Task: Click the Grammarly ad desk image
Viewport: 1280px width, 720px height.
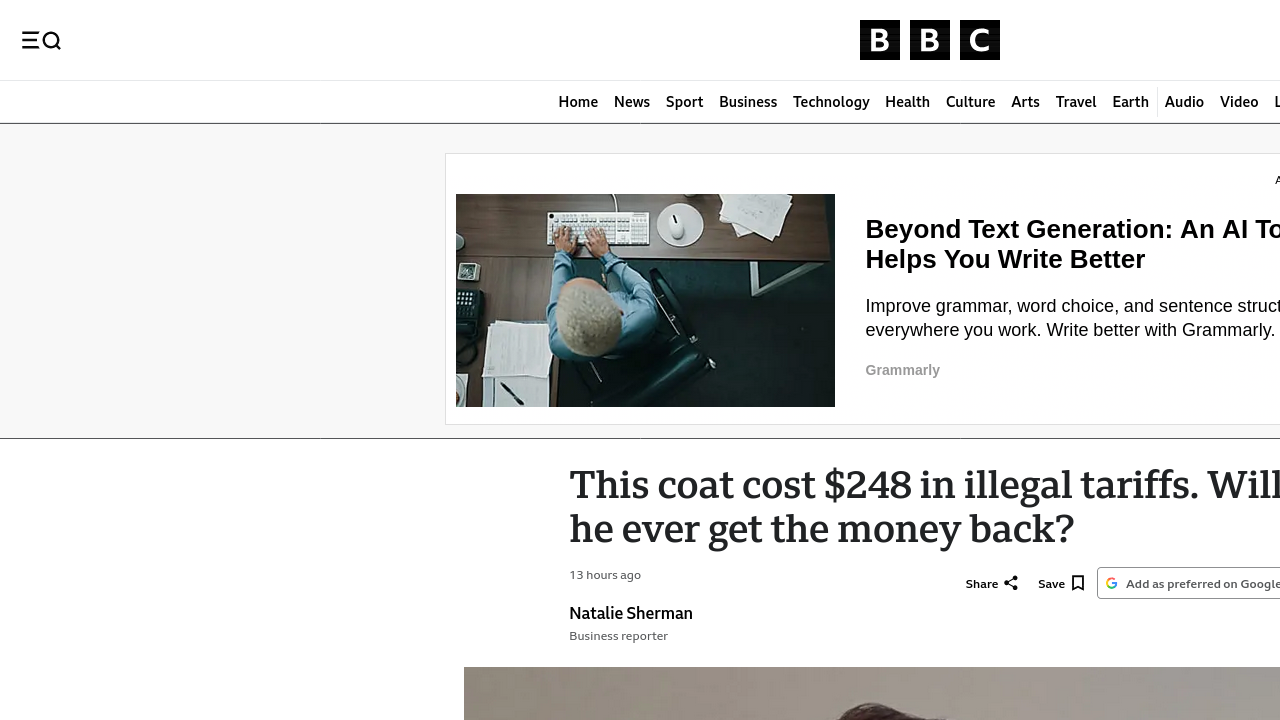Action: (645, 300)
